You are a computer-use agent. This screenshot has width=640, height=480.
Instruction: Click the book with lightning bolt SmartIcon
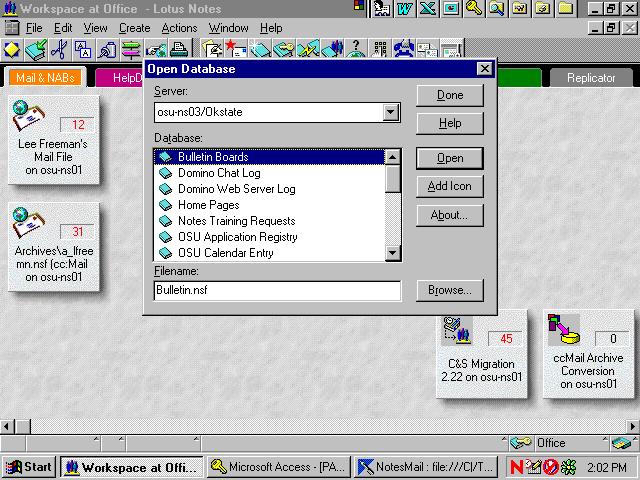(x=308, y=50)
